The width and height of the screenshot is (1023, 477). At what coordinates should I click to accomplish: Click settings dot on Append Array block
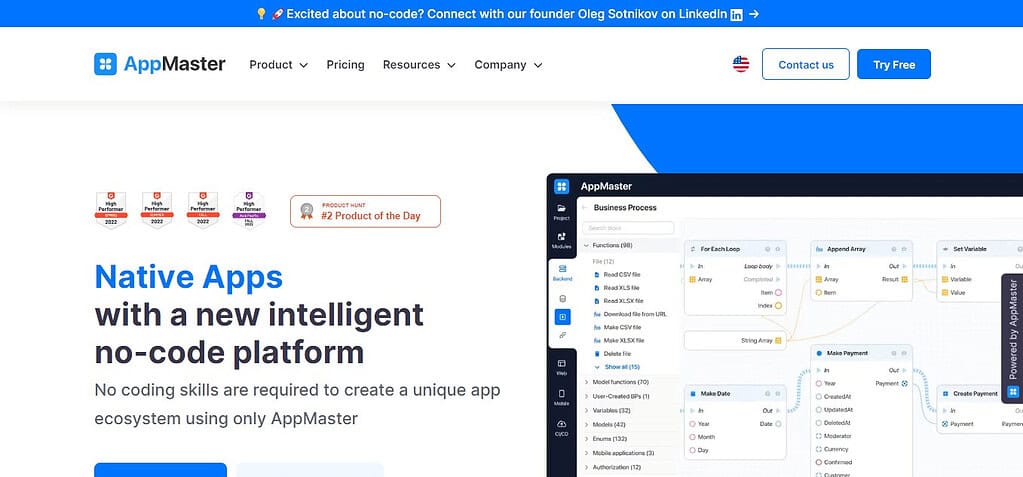click(894, 249)
